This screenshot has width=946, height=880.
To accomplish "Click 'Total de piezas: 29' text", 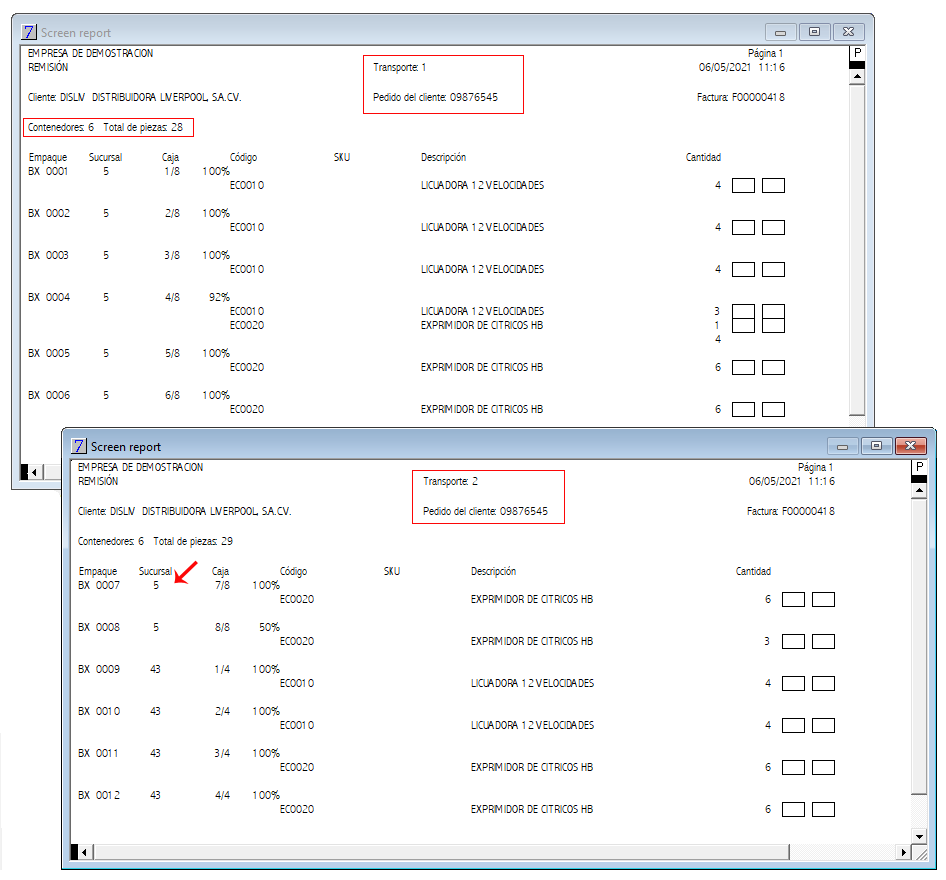I will [x=193, y=541].
